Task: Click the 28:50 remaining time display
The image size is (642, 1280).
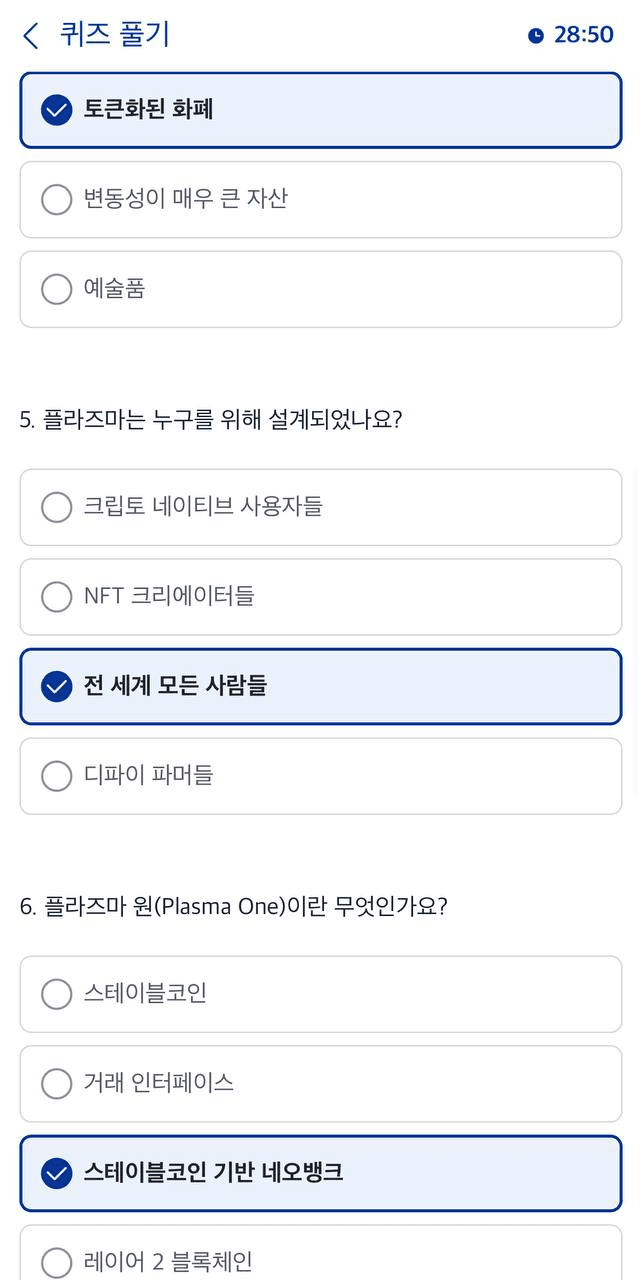Action: click(x=584, y=36)
